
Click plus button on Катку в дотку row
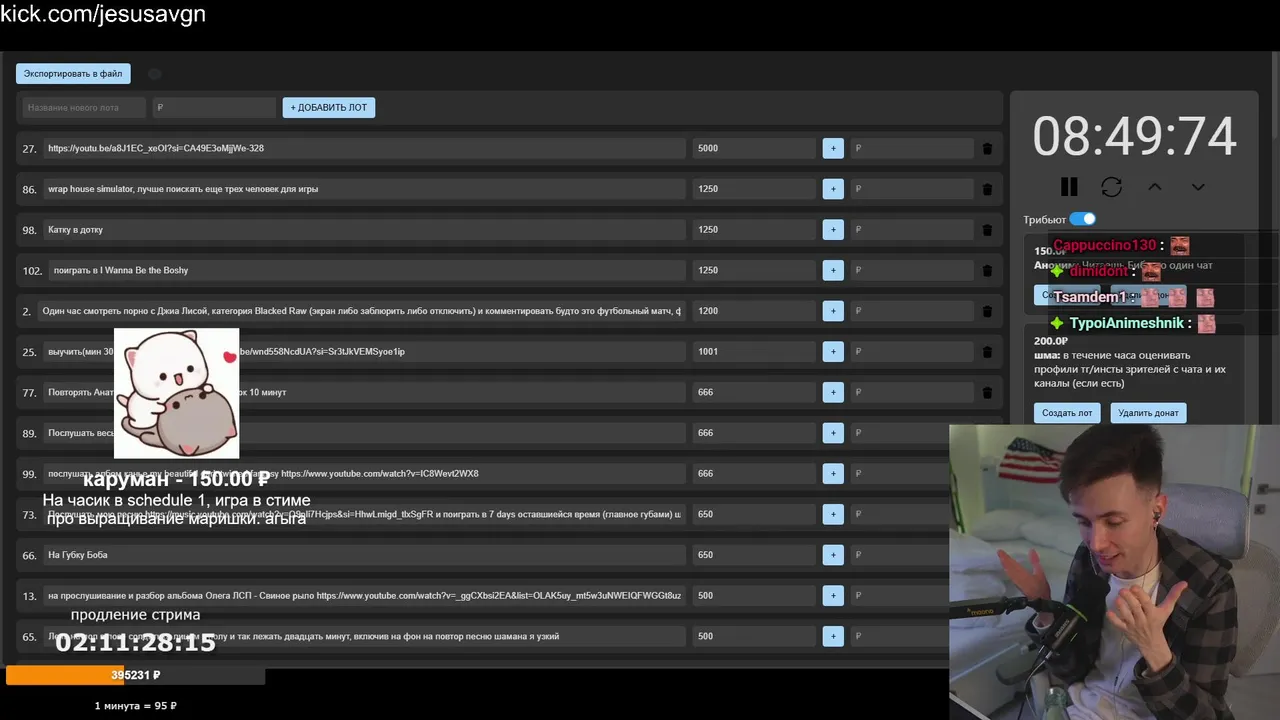(833, 229)
